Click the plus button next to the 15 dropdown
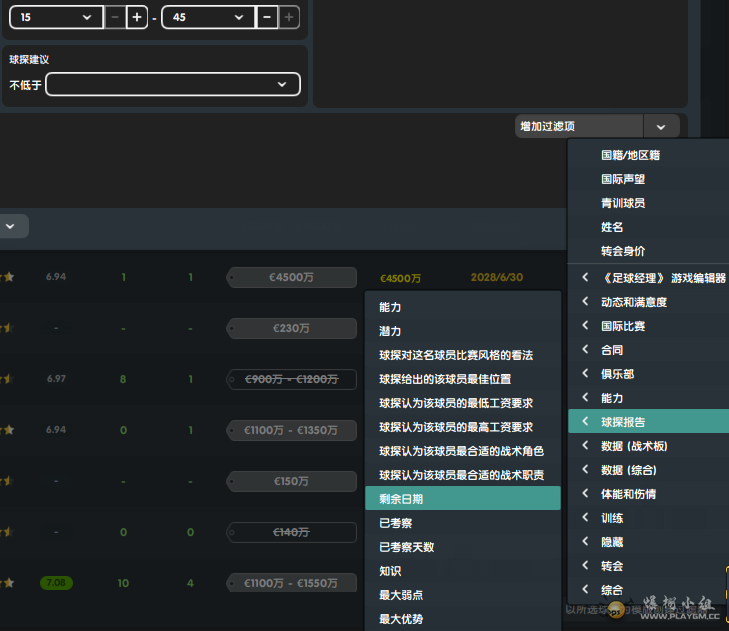This screenshot has height=631, width=729. click(x=137, y=18)
